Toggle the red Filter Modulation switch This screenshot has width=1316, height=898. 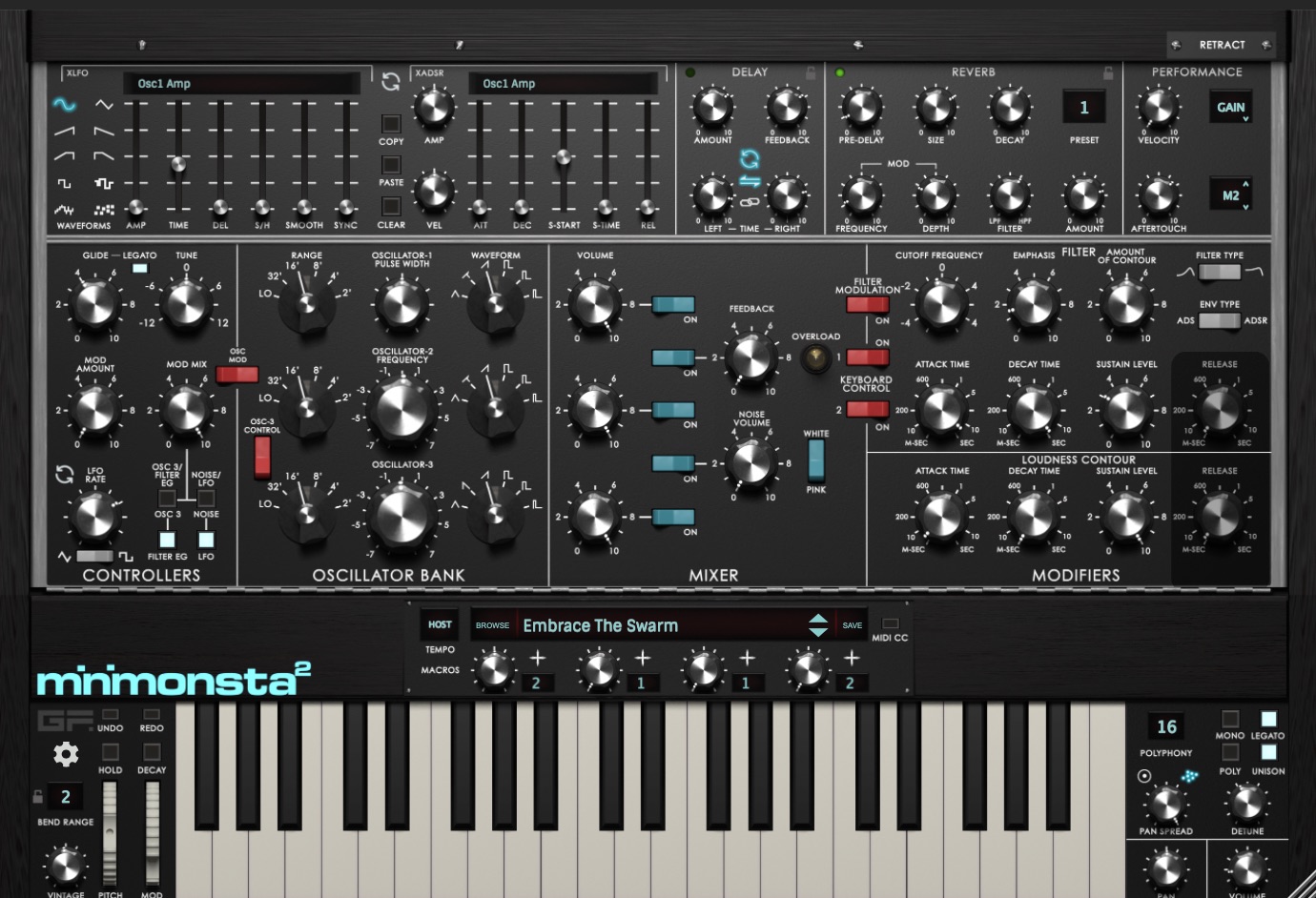pyautogui.click(x=868, y=305)
